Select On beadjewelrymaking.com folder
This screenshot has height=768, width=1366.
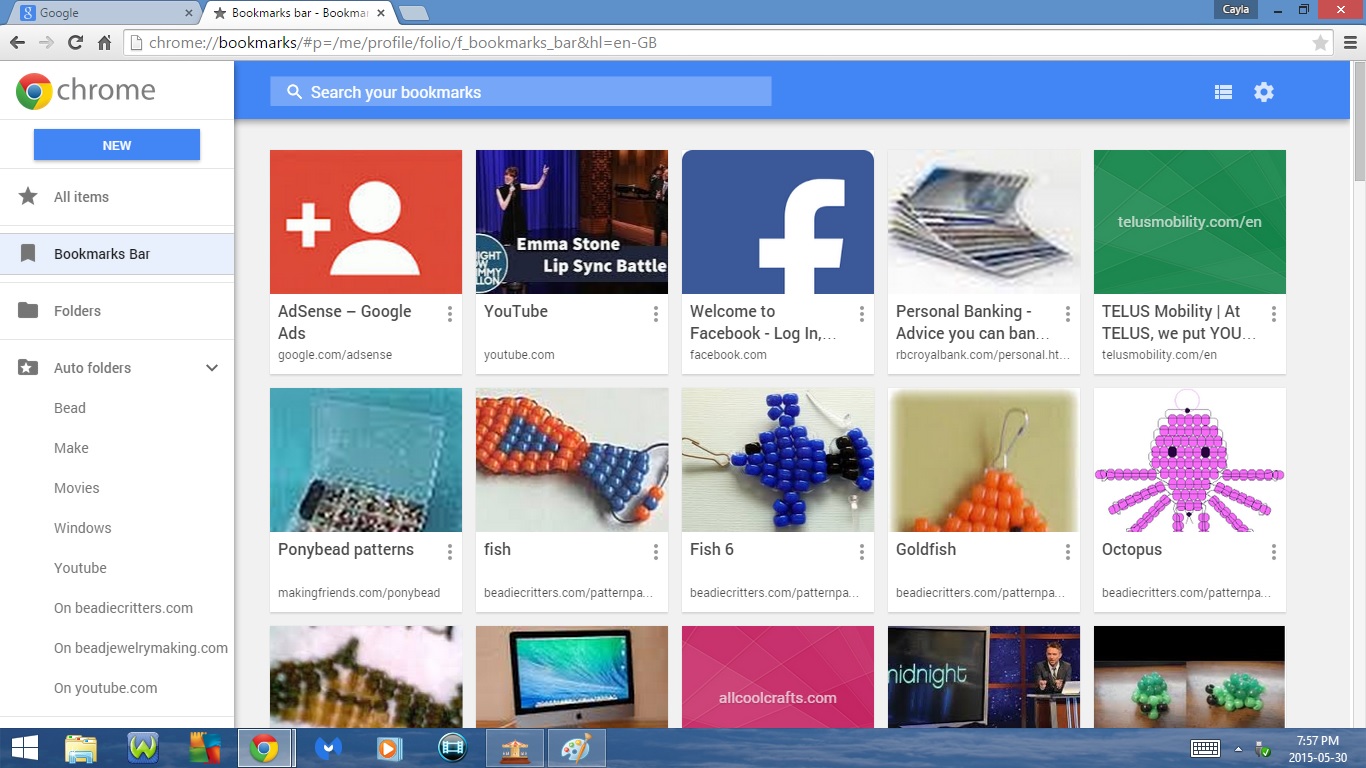(x=141, y=648)
